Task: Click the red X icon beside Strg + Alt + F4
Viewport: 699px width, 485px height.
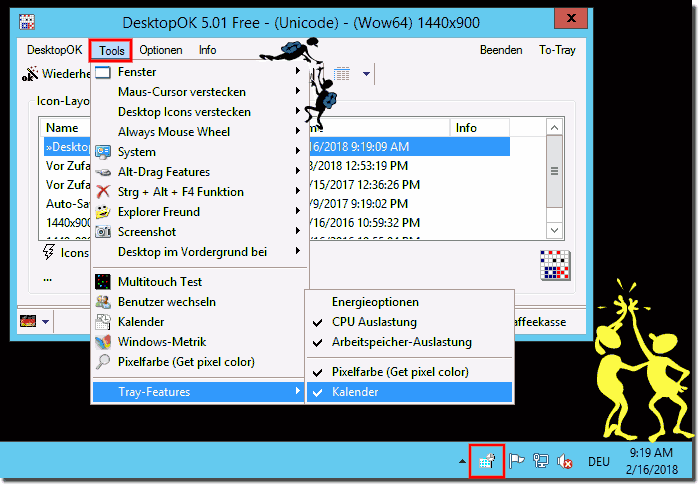Action: tap(103, 192)
